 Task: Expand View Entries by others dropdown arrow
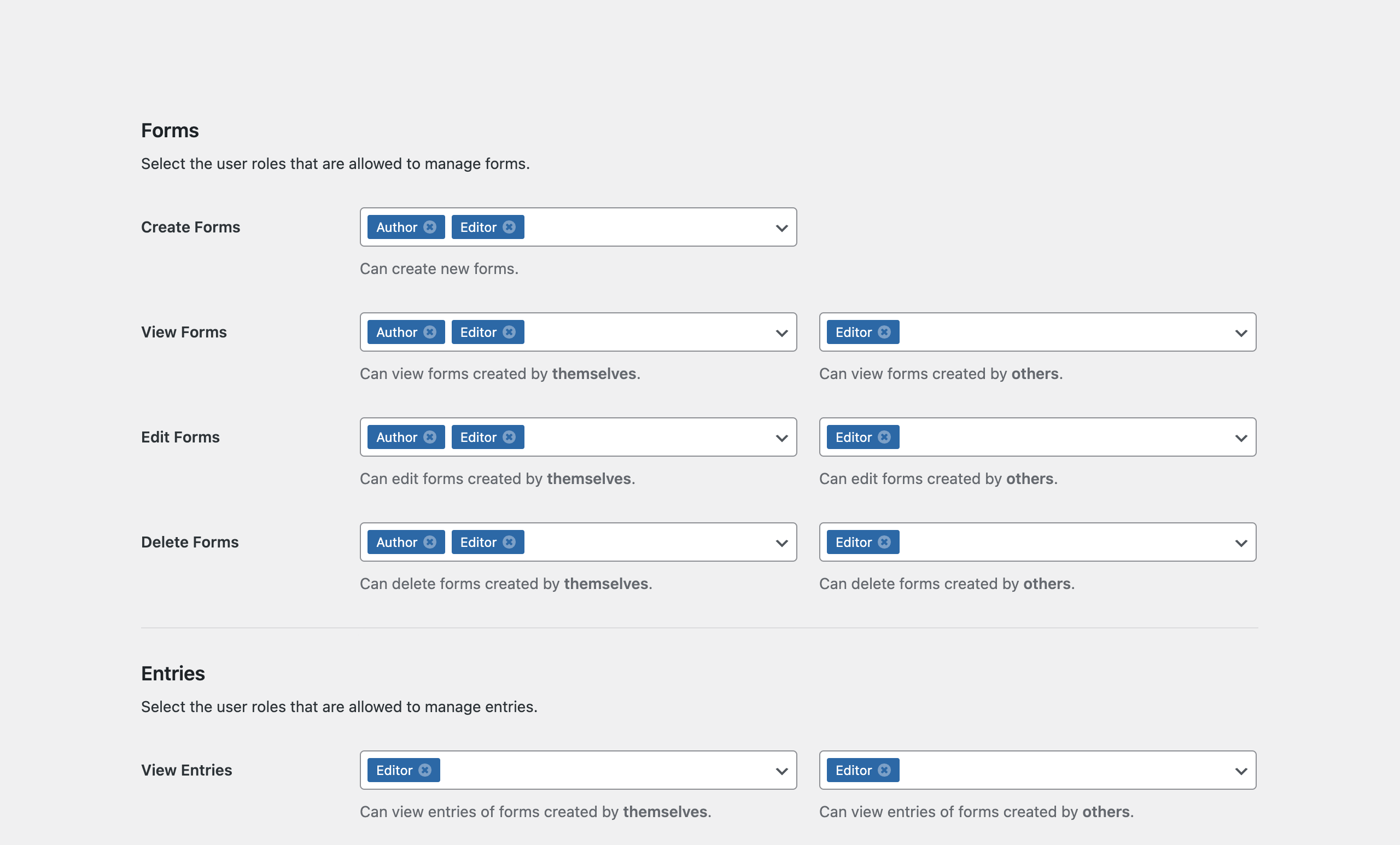pyautogui.click(x=1241, y=771)
